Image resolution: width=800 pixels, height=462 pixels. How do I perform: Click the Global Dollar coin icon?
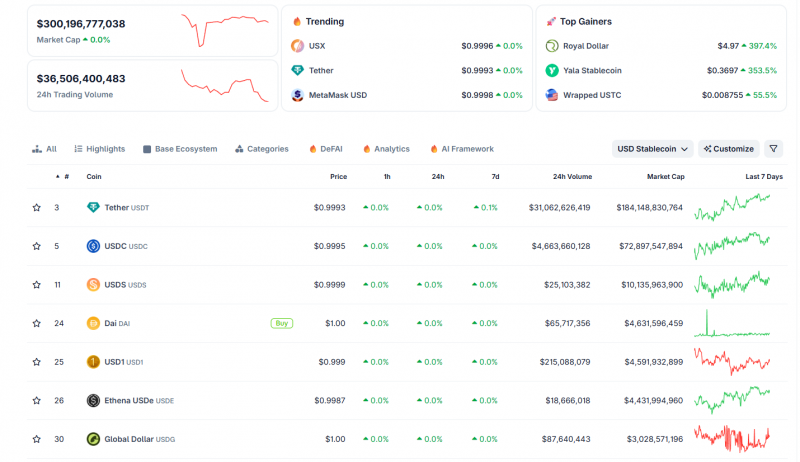click(93, 439)
